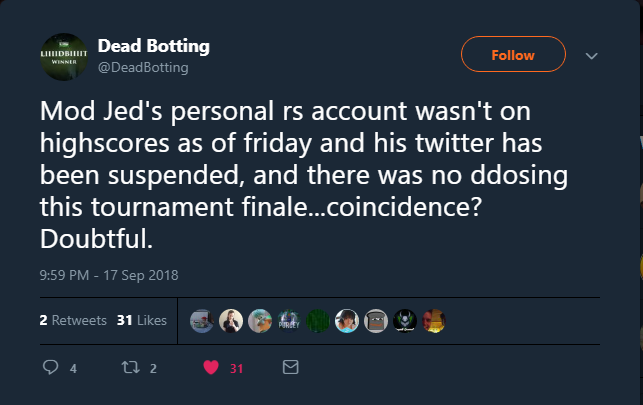Click the last red-yellow liker avatar

click(x=433, y=321)
